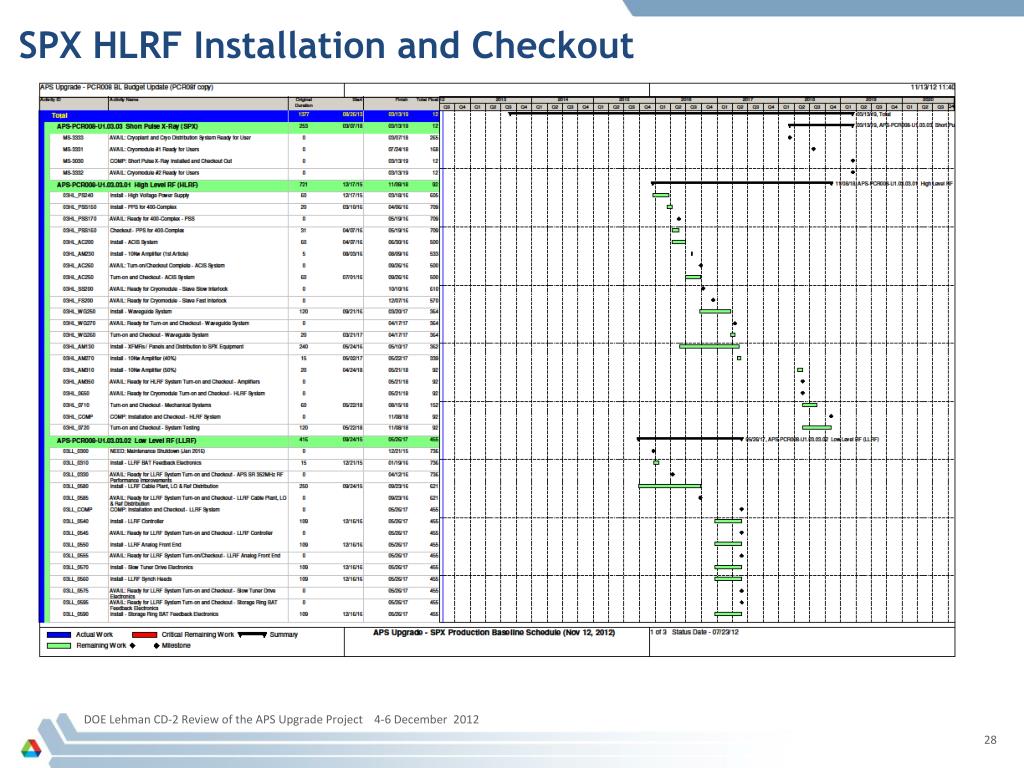Click activity 'Install - LLRF Analog Front End'
The image size is (1024, 768).
[146, 545]
